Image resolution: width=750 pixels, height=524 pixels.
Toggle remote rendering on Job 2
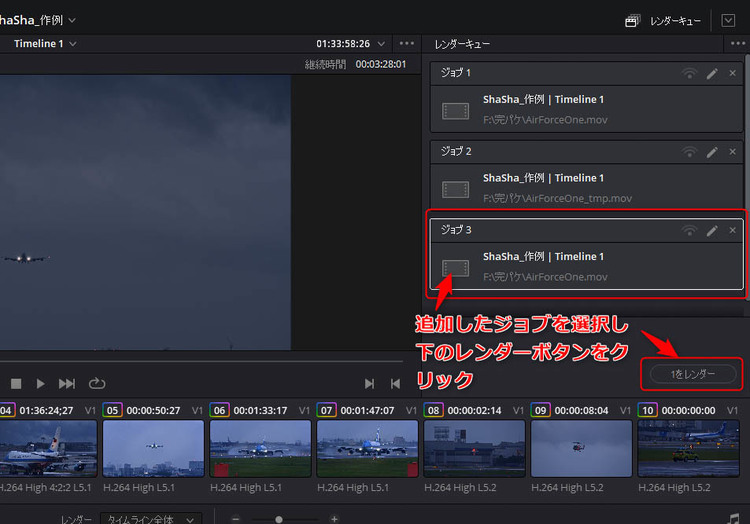689,151
